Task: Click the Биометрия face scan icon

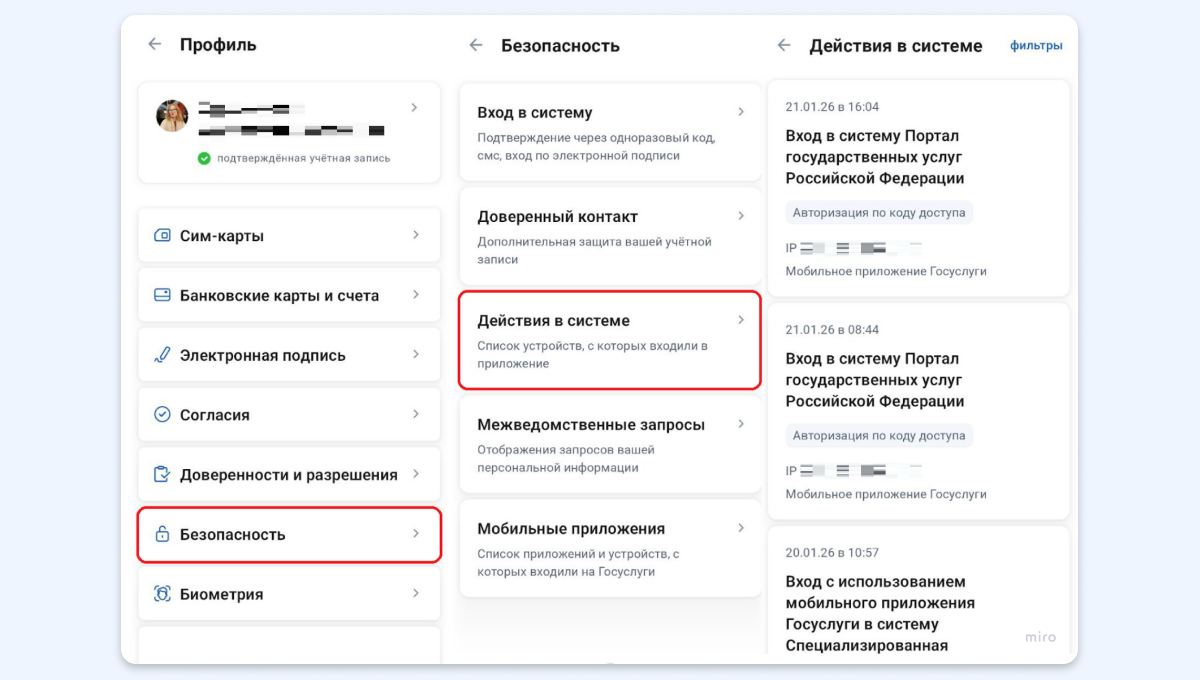Action: click(x=162, y=594)
